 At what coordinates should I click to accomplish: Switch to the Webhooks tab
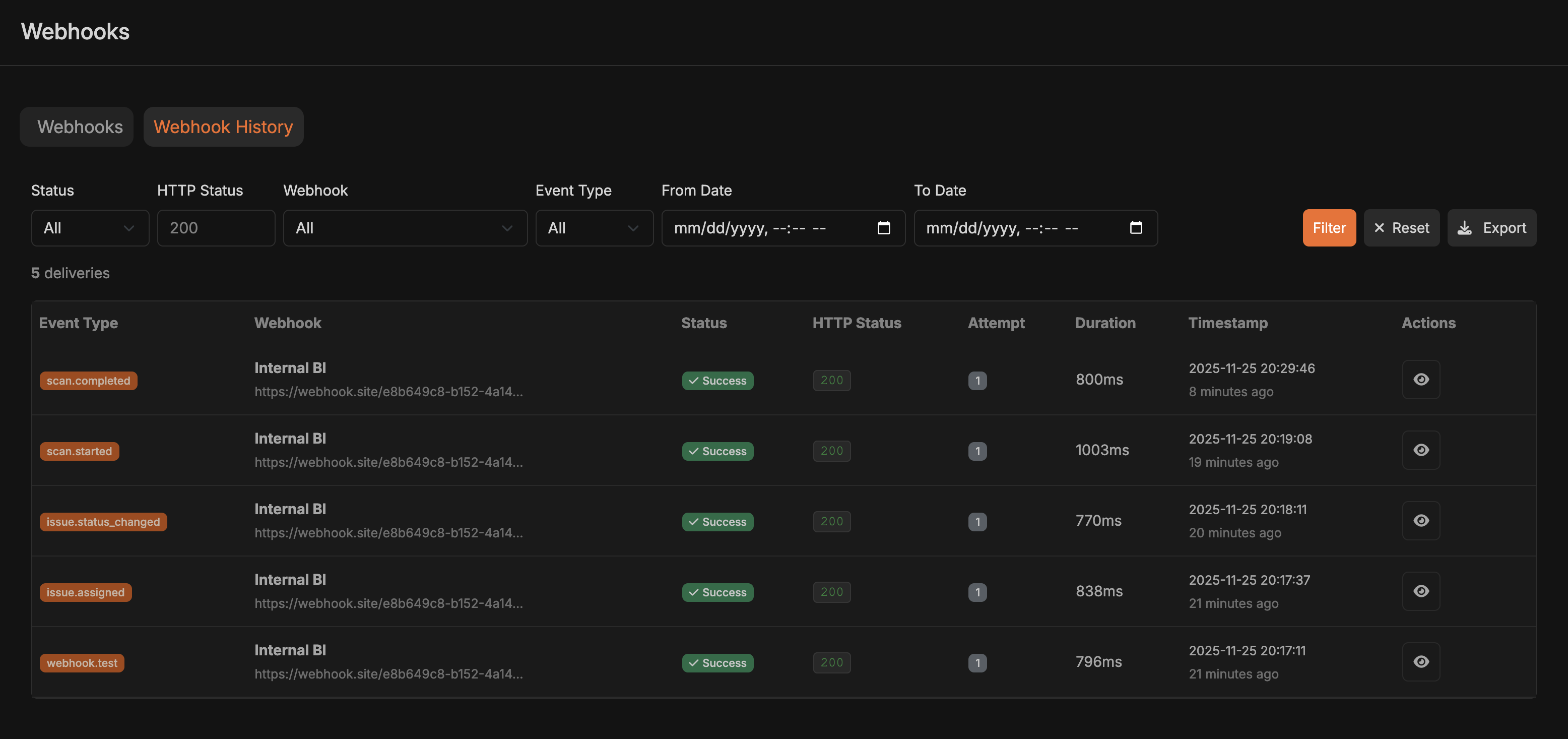(x=76, y=127)
